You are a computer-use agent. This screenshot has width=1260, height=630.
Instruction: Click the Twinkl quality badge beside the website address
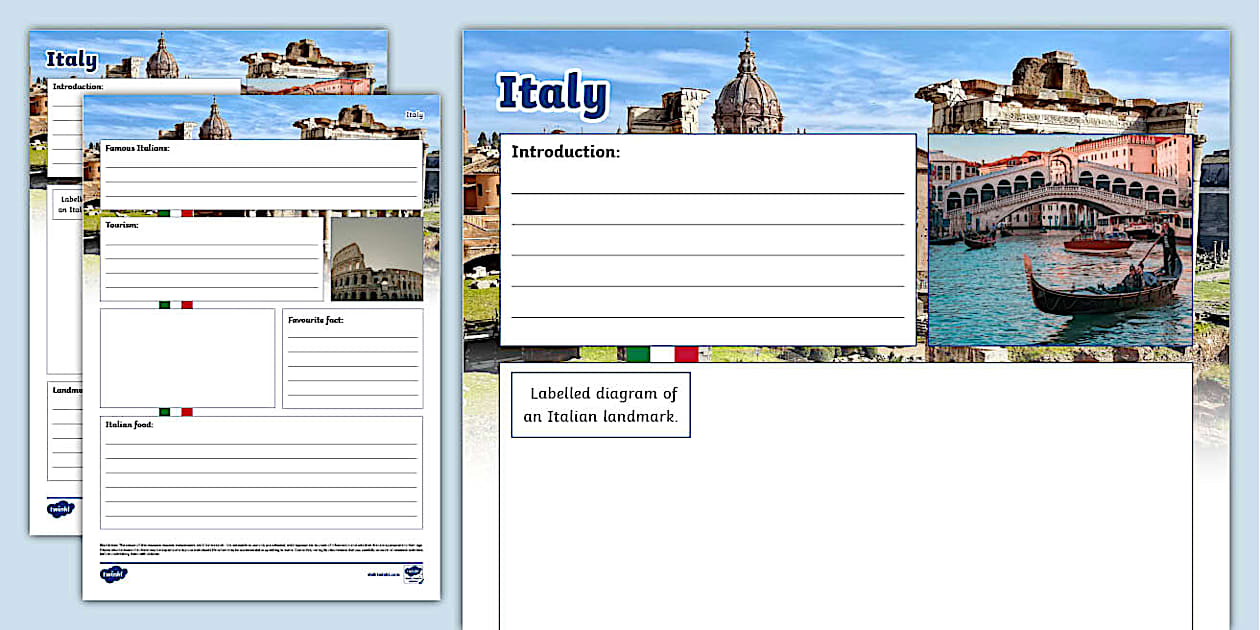click(x=413, y=574)
